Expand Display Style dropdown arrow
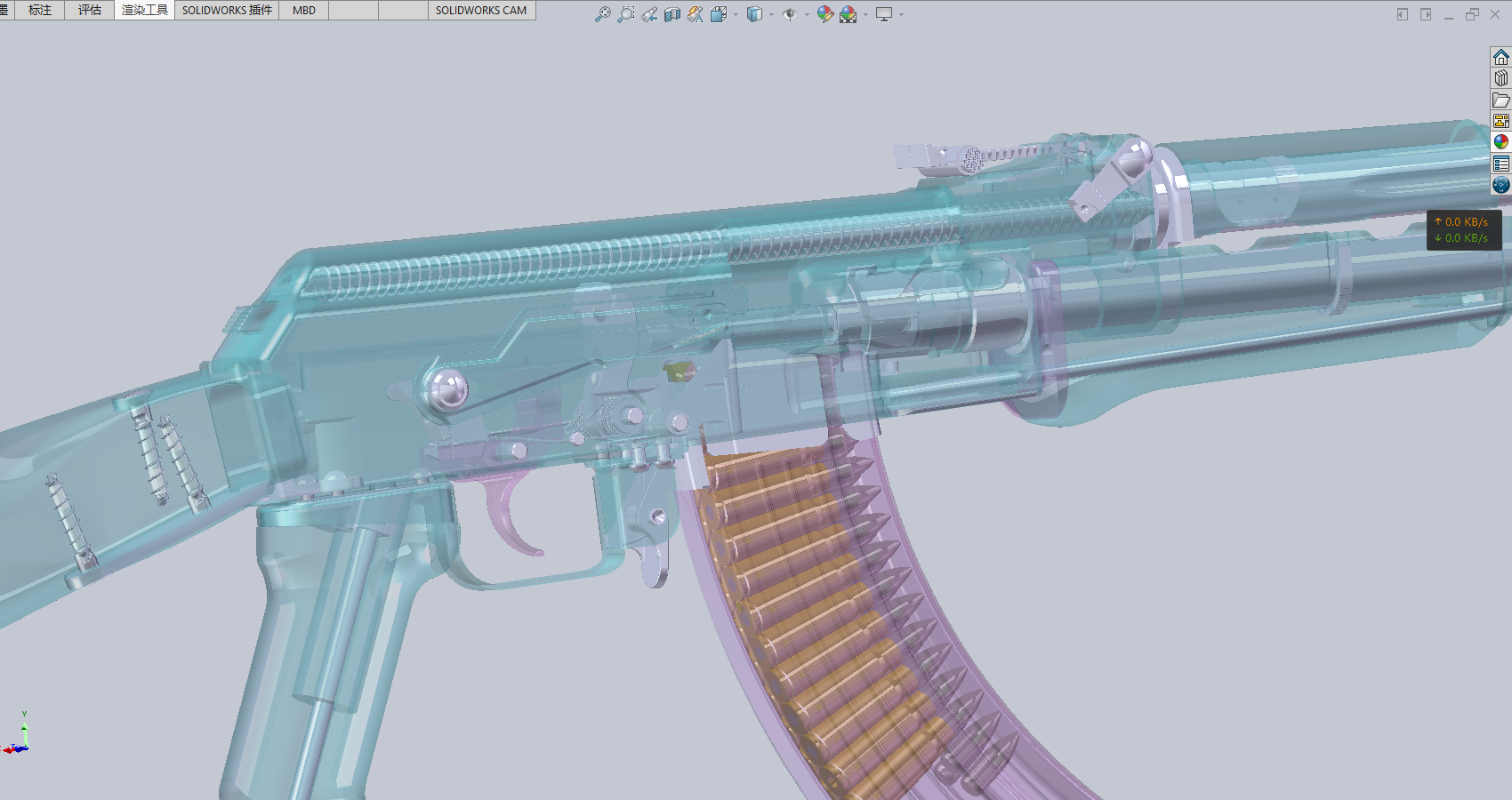This screenshot has height=800, width=1512. pos(771,14)
